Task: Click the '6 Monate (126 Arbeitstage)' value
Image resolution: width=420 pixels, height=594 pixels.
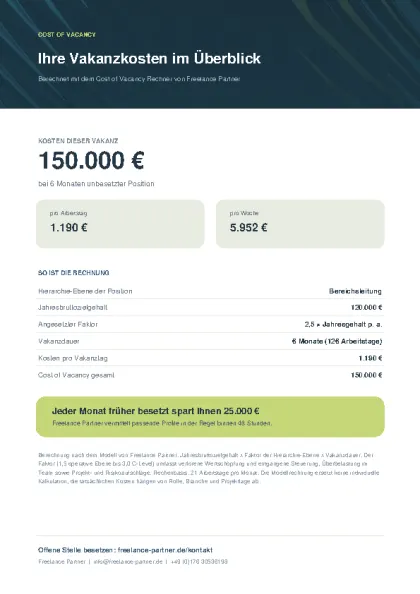Action: click(337, 341)
